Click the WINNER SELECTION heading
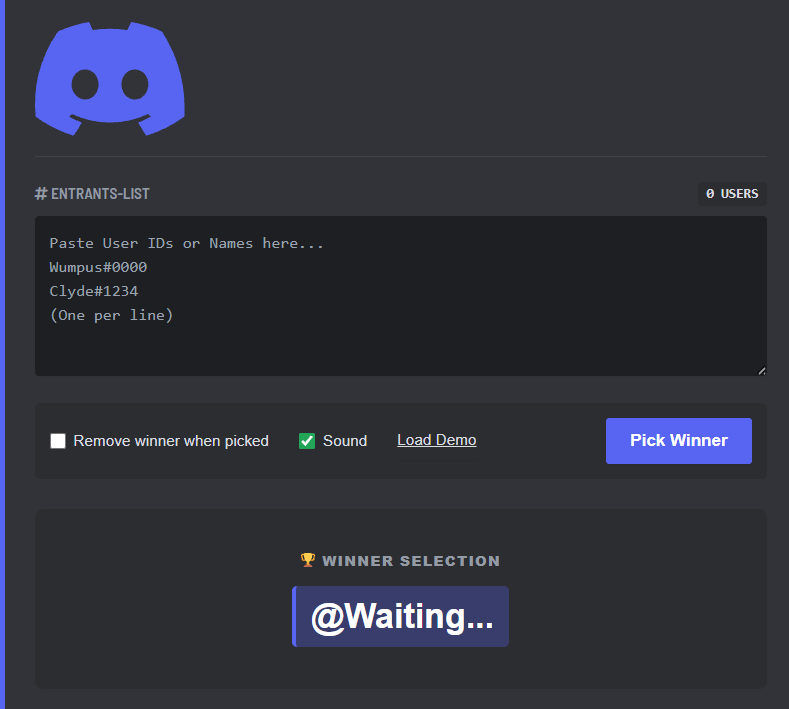 point(411,561)
